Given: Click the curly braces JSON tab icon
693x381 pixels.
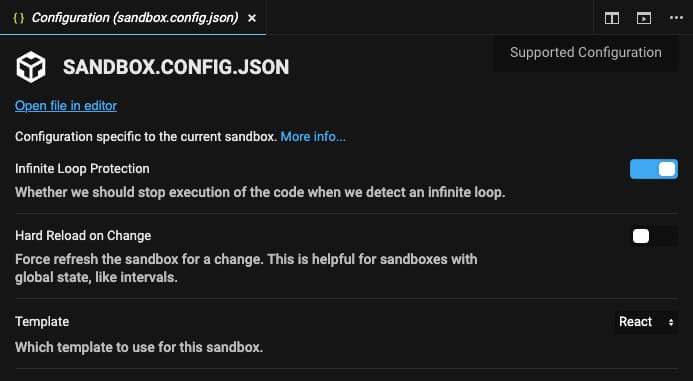Looking at the screenshot, I should click(18, 18).
